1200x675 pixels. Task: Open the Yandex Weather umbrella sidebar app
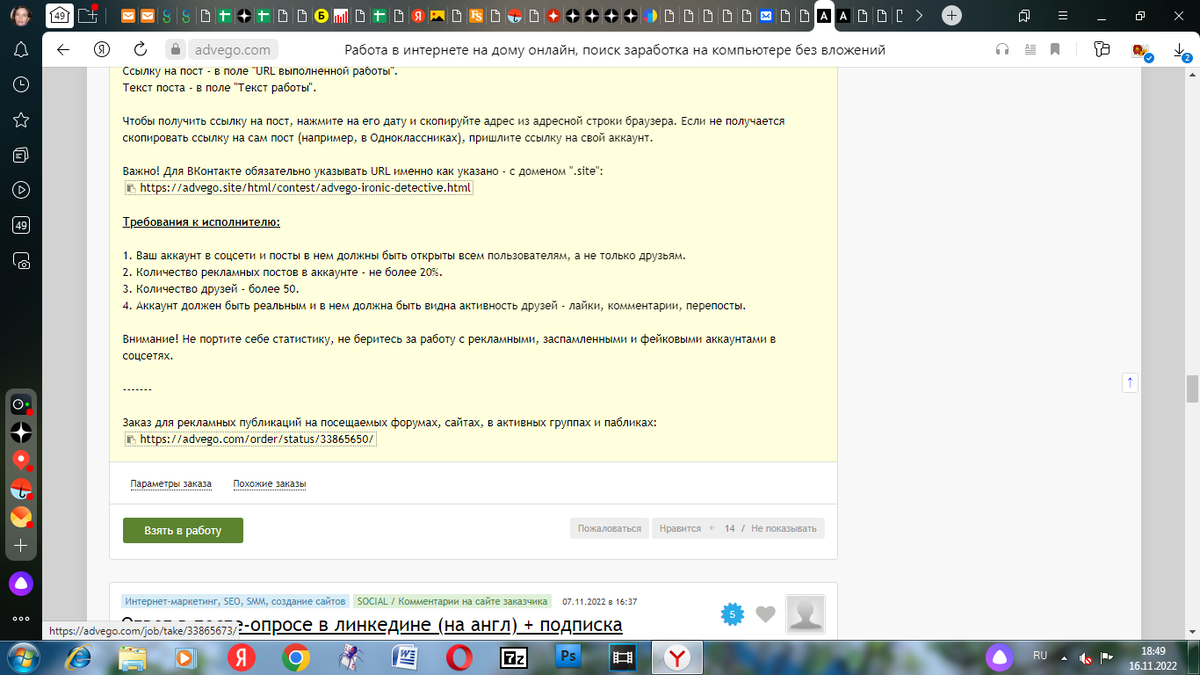point(21,490)
